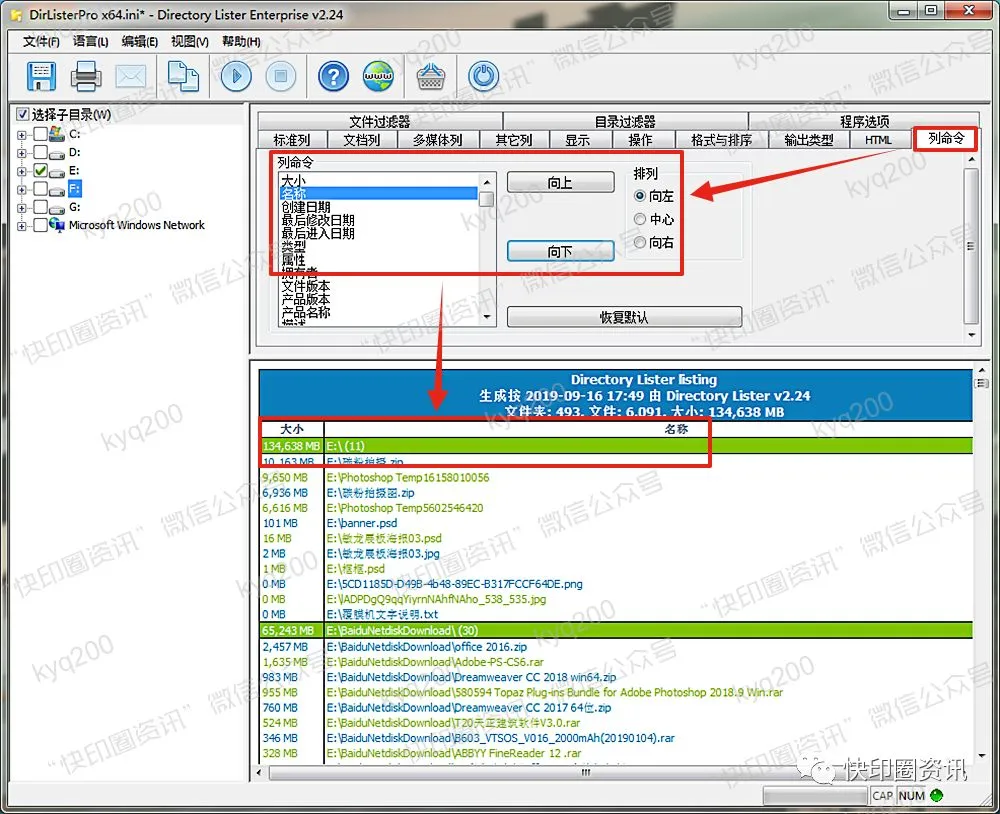Switch to the 格式与排序 tab
This screenshot has height=814, width=1000.
coord(721,140)
